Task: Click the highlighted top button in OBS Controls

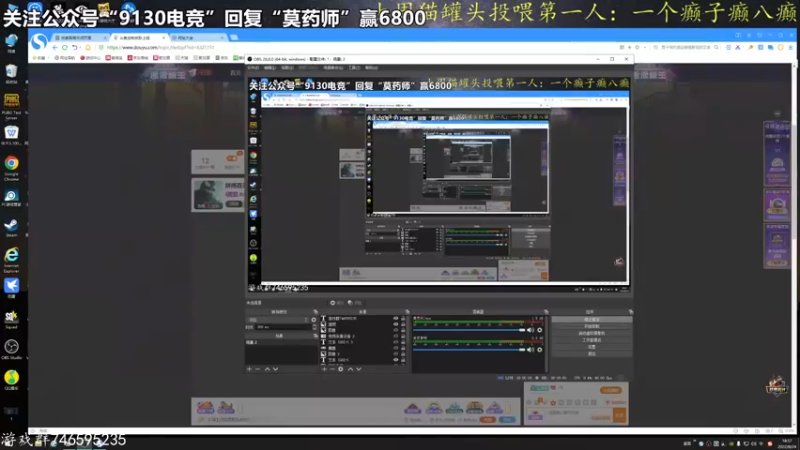Action: click(592, 319)
